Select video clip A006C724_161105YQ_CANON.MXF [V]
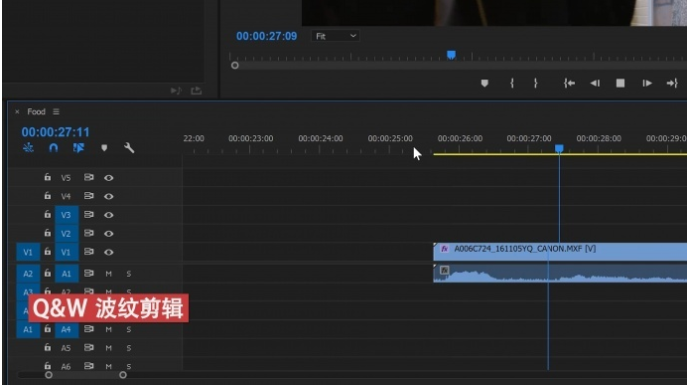This screenshot has width=690, height=386. coord(560,252)
